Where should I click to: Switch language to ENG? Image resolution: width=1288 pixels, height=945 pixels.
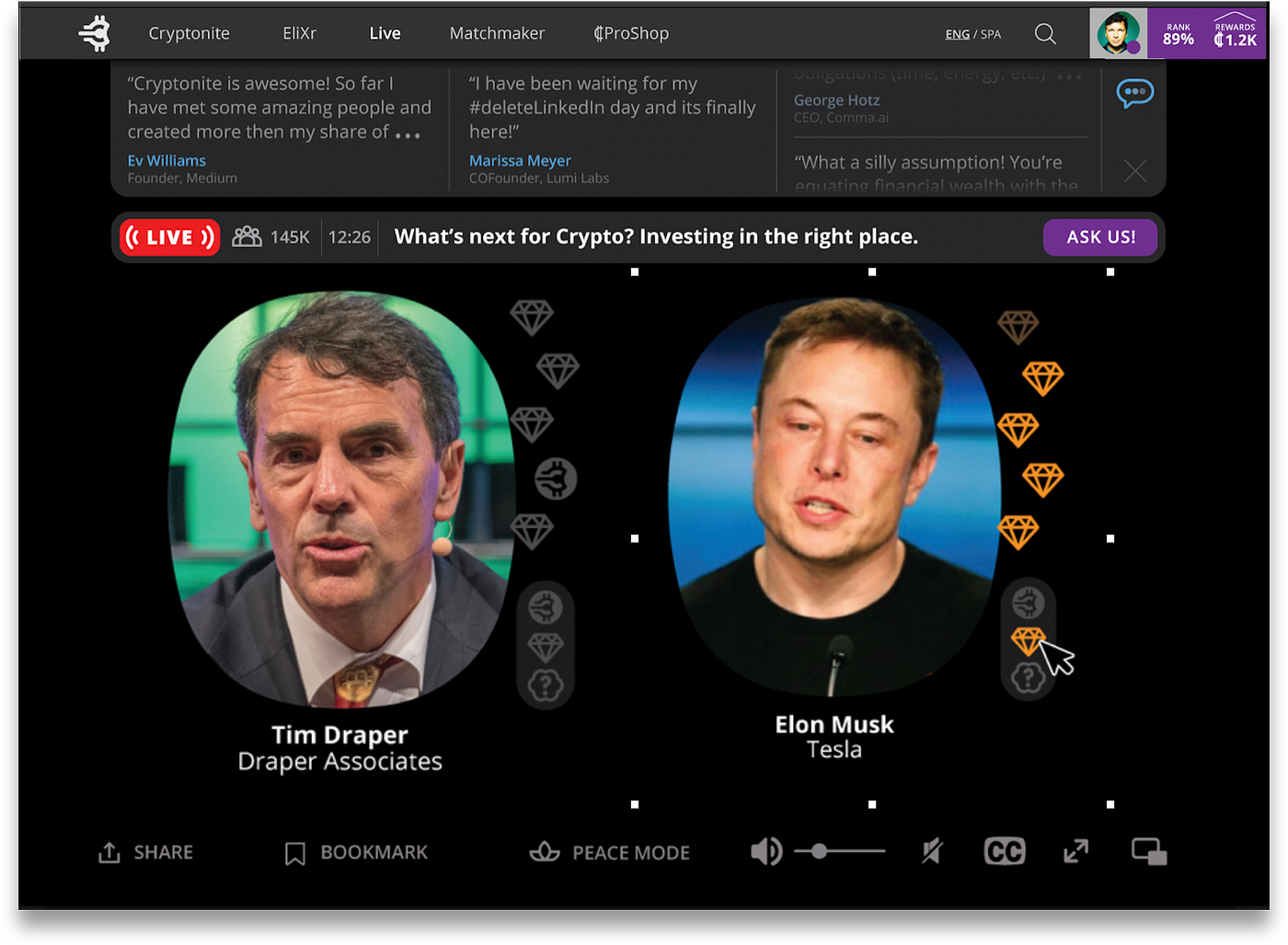[957, 34]
